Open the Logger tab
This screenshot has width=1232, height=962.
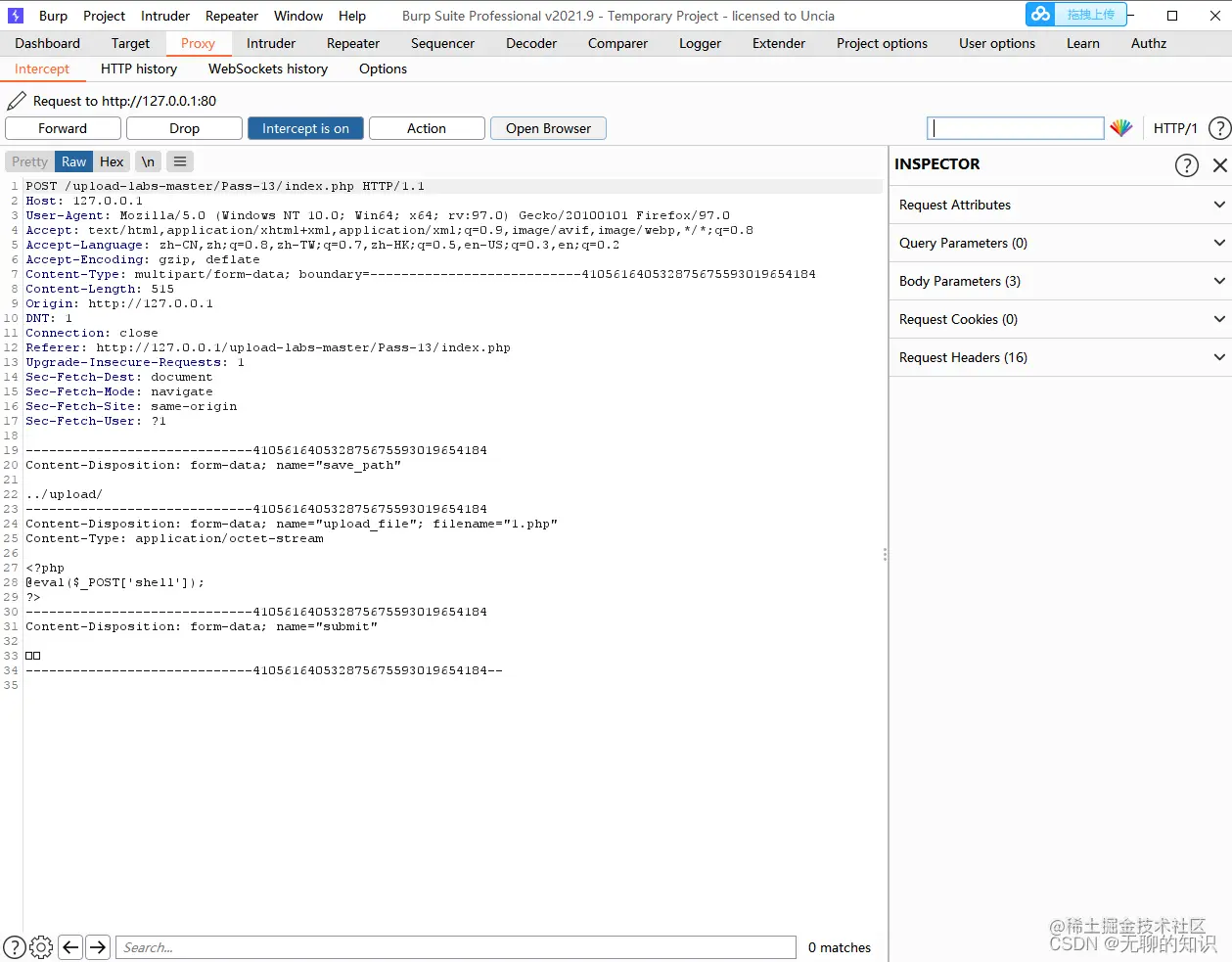tap(700, 43)
